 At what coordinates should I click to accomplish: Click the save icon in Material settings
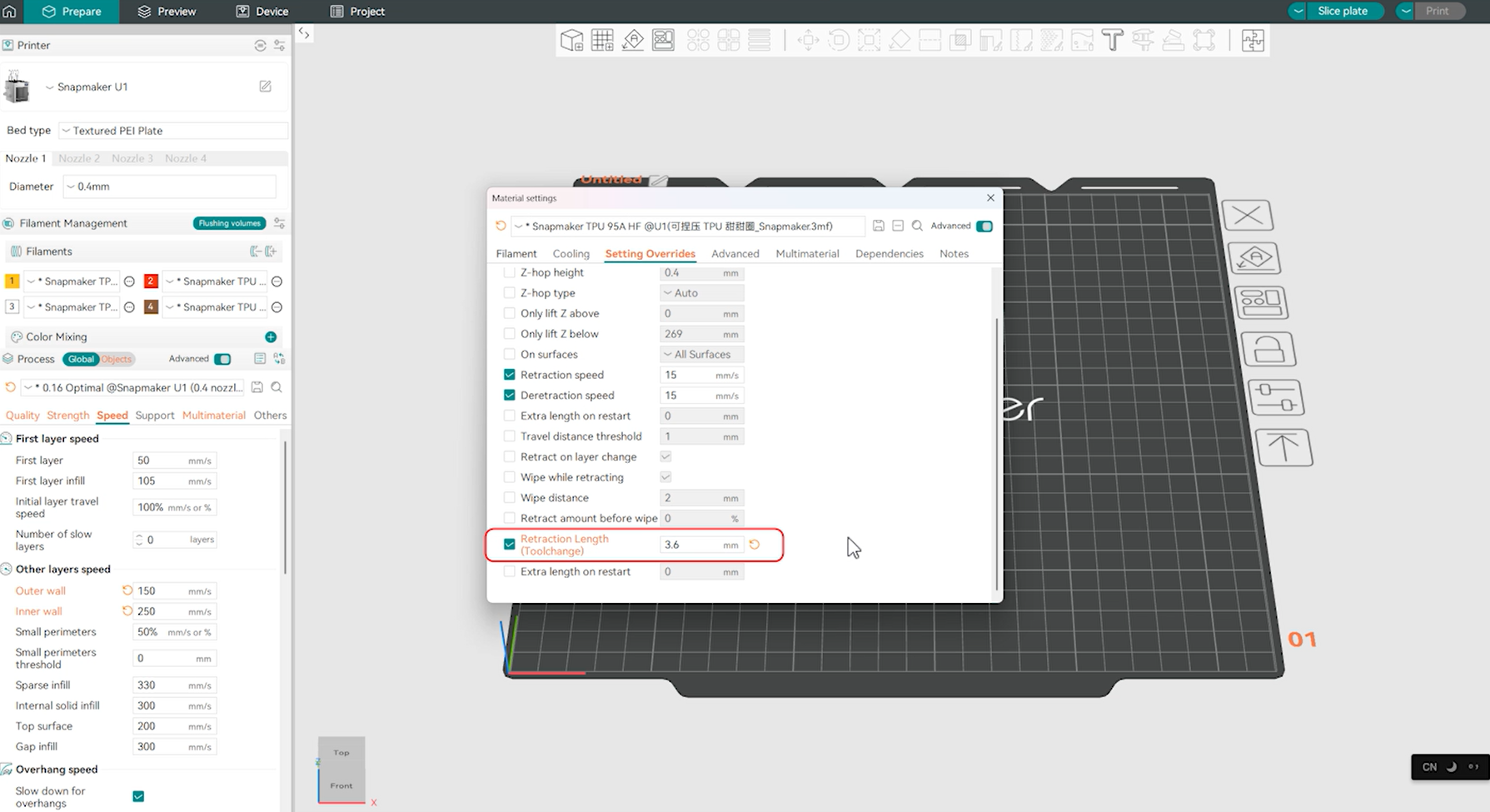pos(879,226)
